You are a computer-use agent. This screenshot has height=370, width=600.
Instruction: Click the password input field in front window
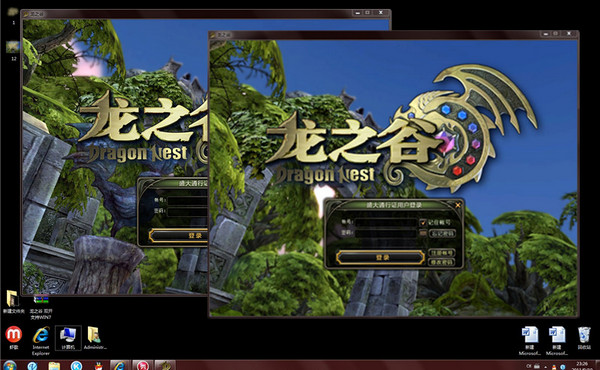[x=385, y=233]
